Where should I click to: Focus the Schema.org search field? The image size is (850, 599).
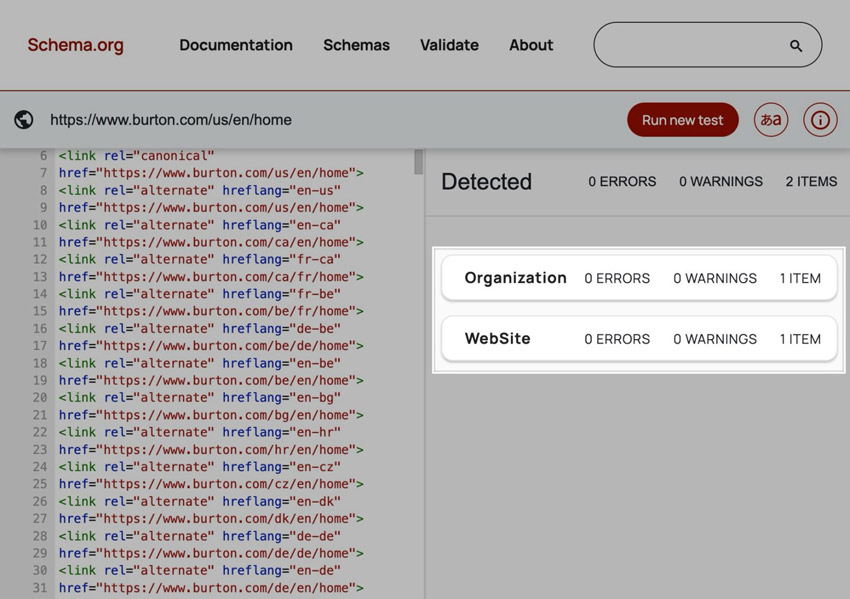707,44
